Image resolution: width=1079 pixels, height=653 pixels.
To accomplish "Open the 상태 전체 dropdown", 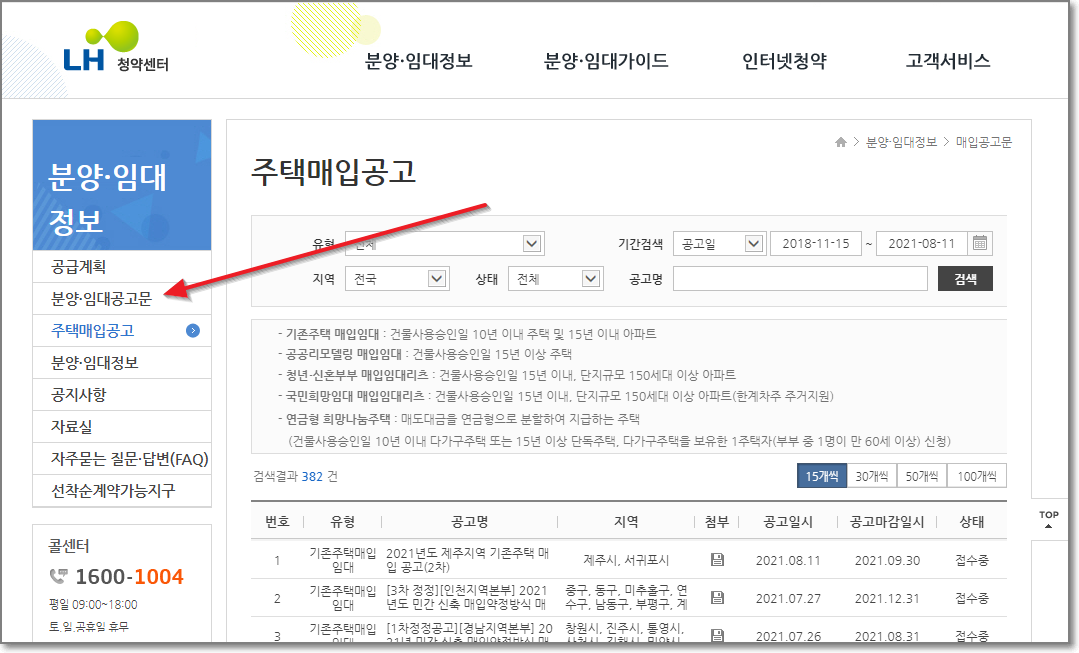I will point(556,278).
